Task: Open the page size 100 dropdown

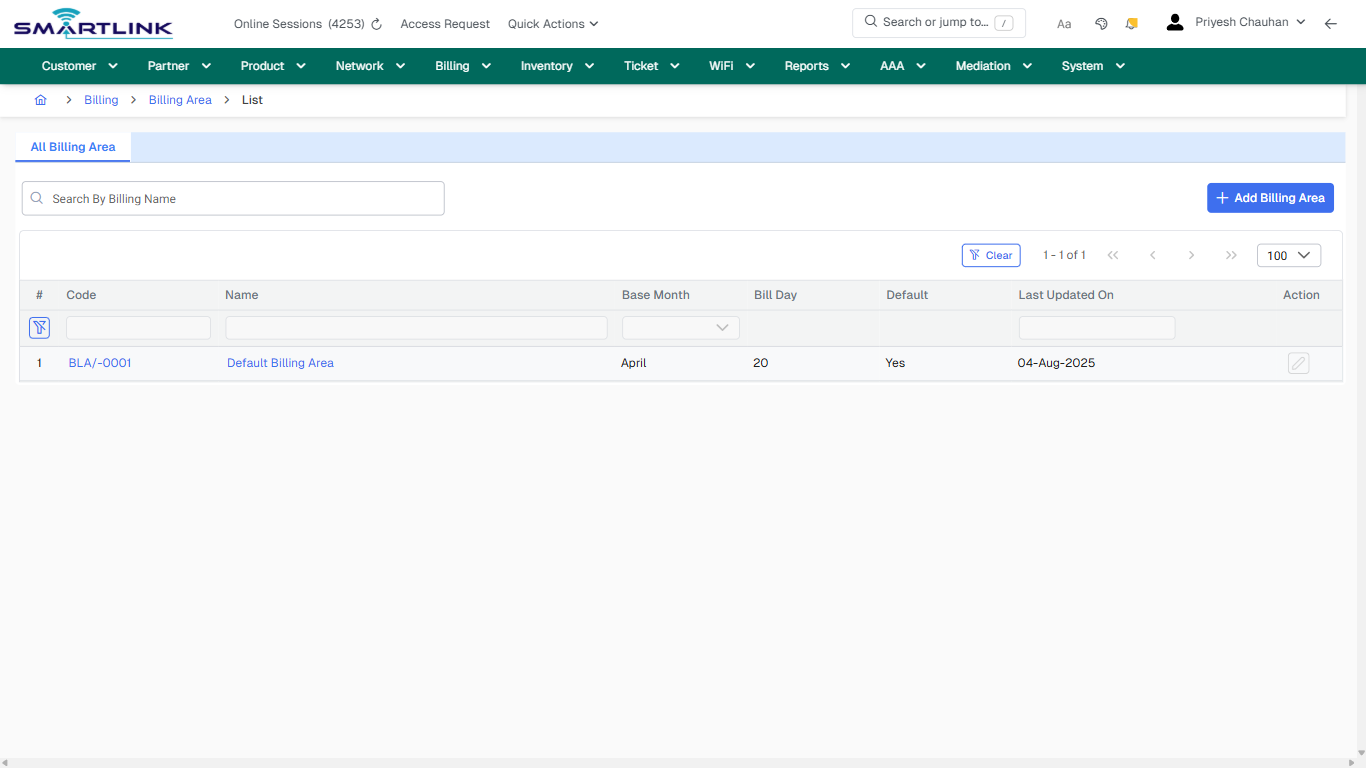Action: (x=1288, y=255)
